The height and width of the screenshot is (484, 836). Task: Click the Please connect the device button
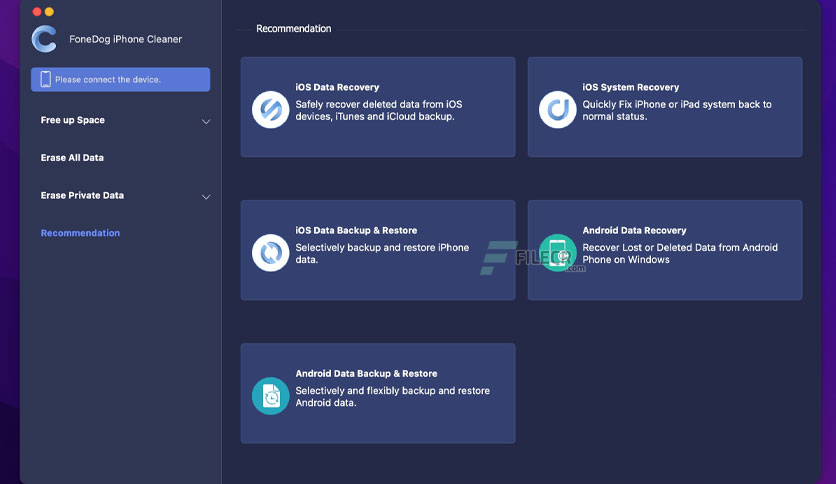pos(120,79)
